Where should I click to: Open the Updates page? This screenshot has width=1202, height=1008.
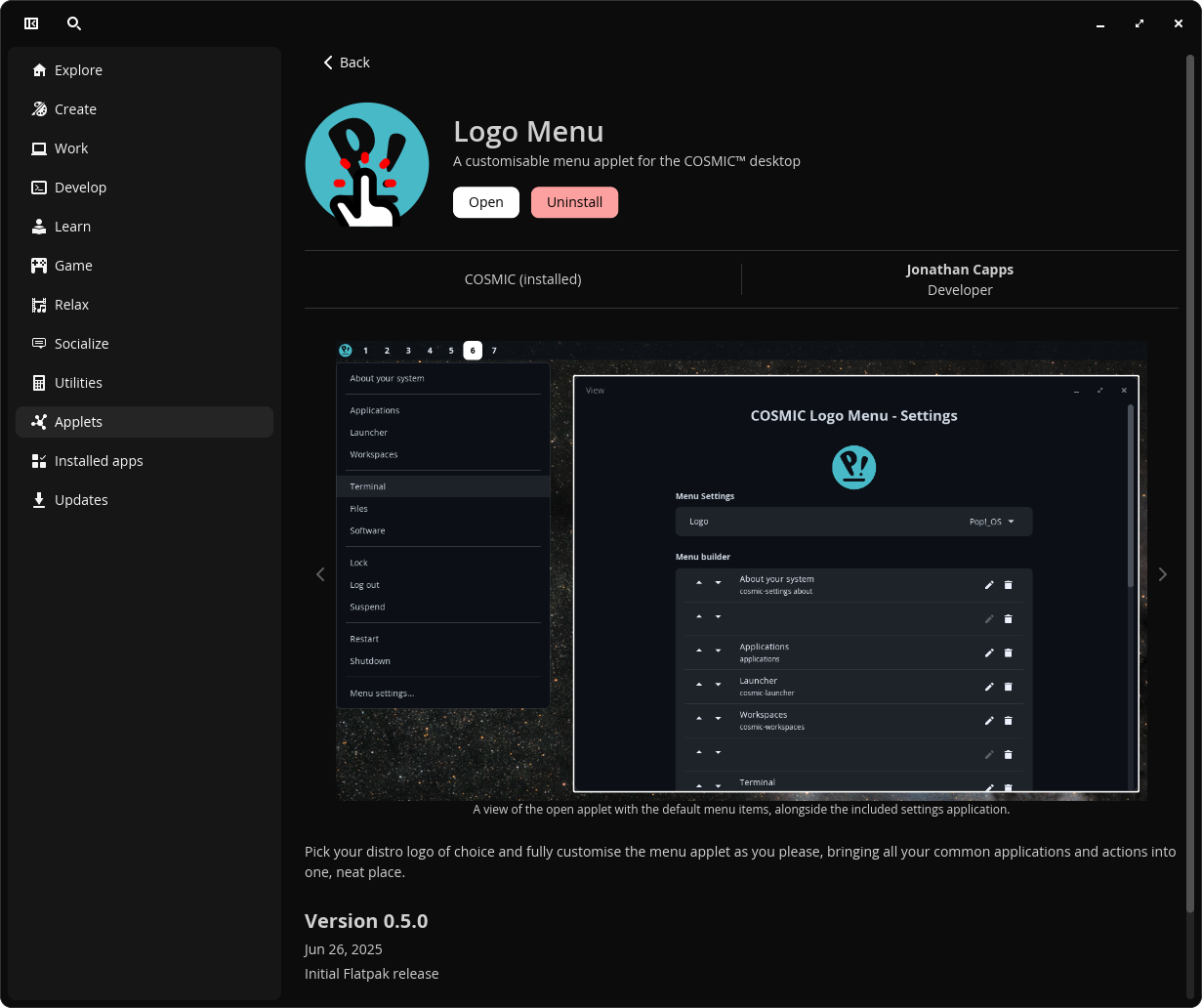pos(145,500)
